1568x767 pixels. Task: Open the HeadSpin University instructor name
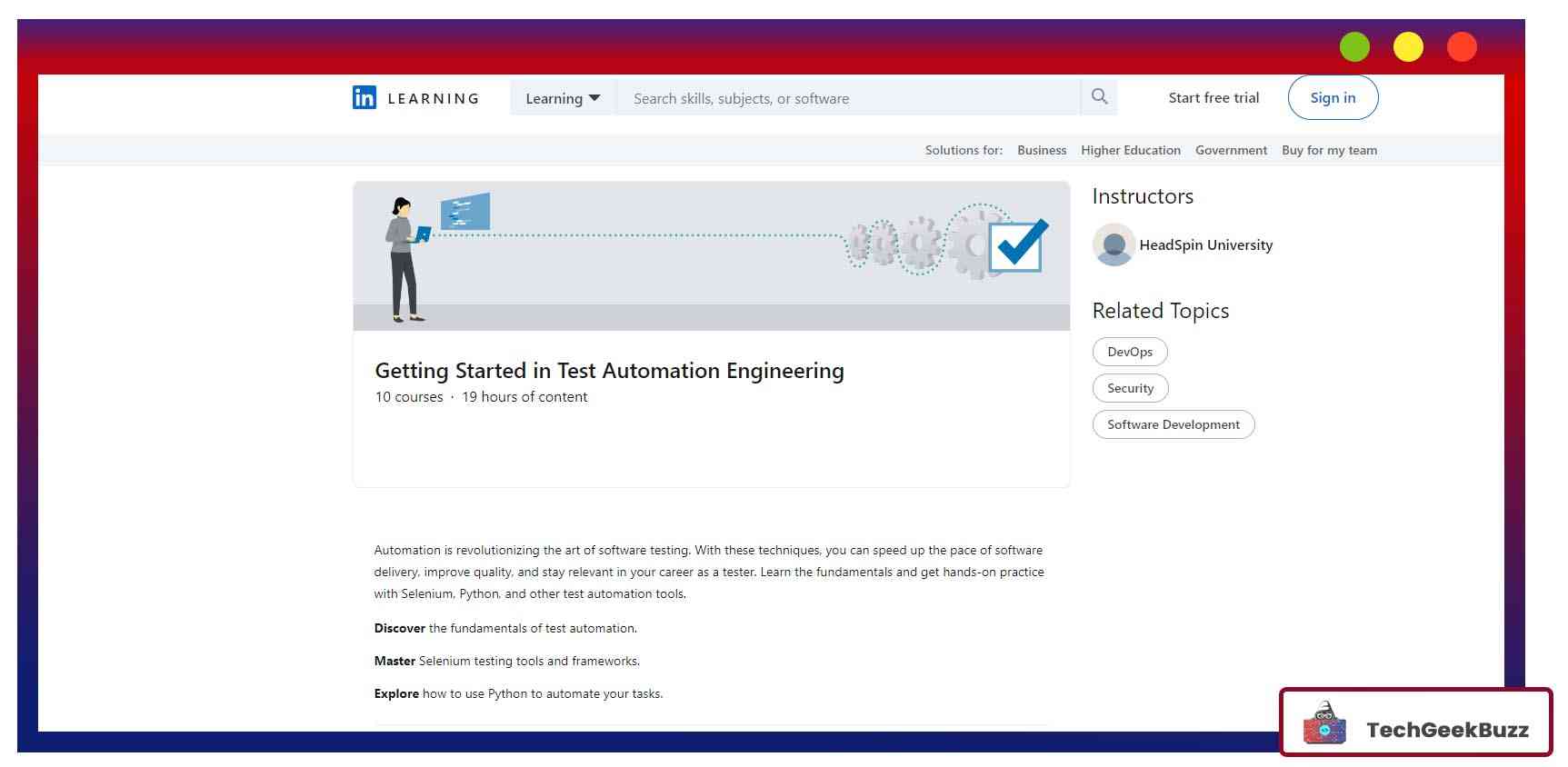(x=1205, y=245)
